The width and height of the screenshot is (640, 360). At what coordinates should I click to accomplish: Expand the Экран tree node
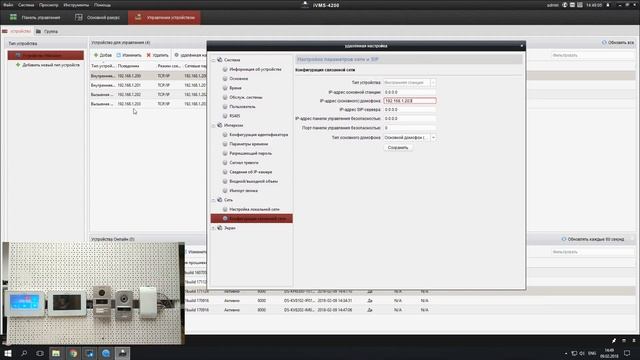pos(213,228)
